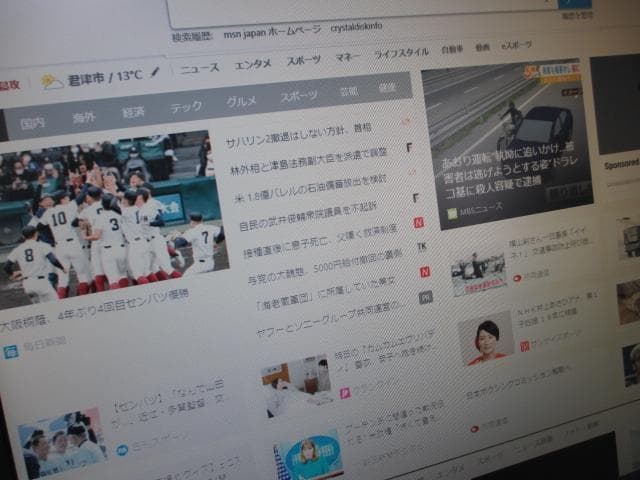
Task: Open the 国内 news category tab
Action: click(33, 123)
